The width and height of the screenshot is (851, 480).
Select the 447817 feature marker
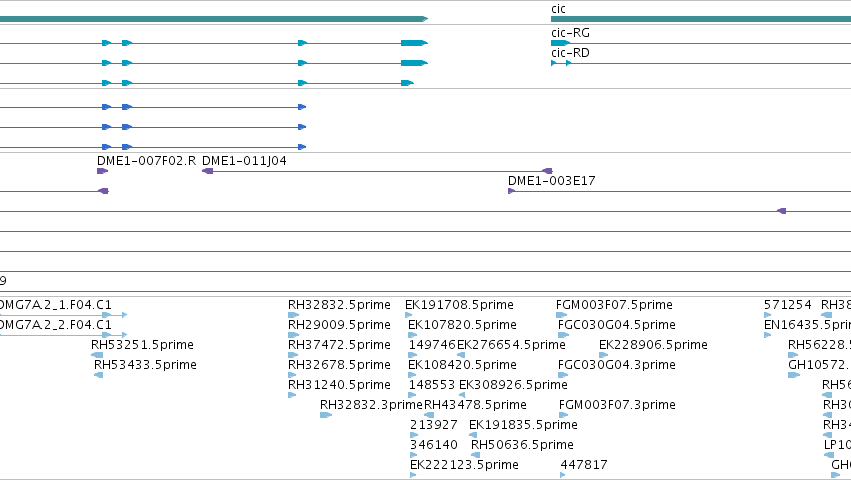[563, 475]
